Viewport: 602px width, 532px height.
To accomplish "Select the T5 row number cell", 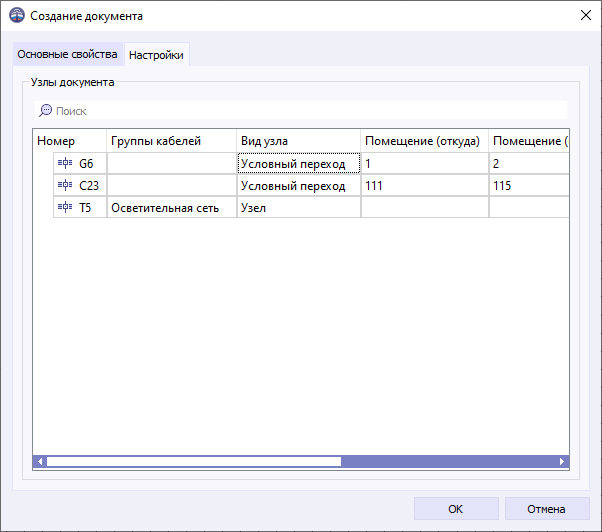I will [80, 207].
